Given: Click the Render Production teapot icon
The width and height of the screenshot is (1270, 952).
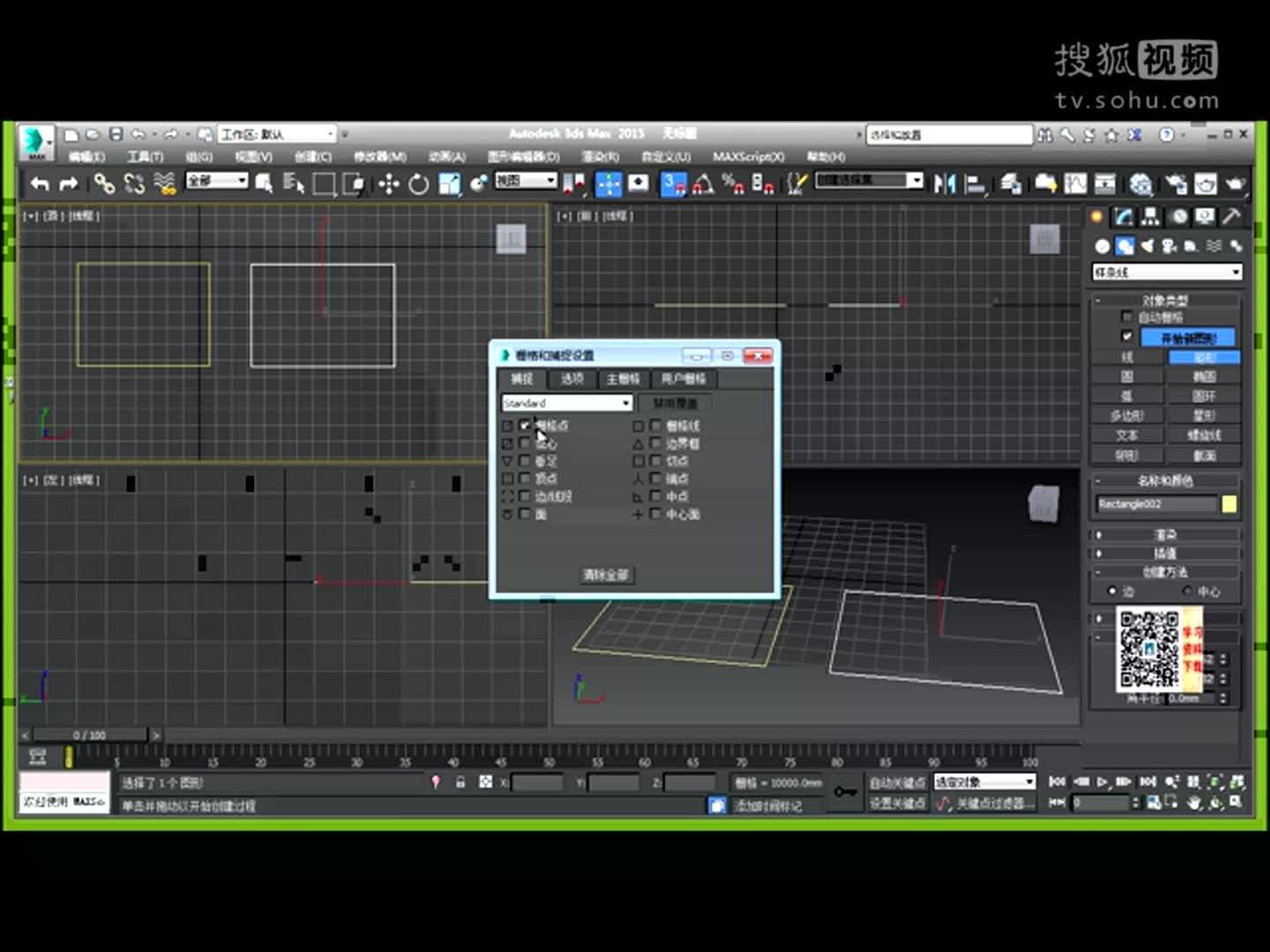Looking at the screenshot, I should (1236, 182).
